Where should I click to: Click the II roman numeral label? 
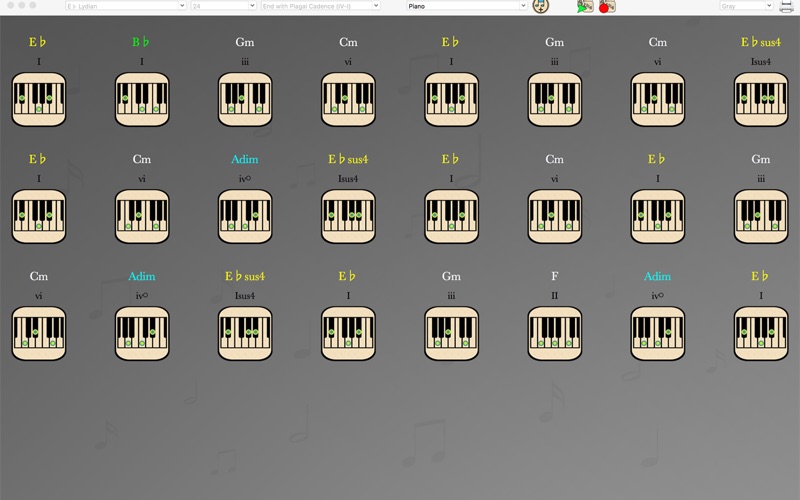[x=555, y=295]
